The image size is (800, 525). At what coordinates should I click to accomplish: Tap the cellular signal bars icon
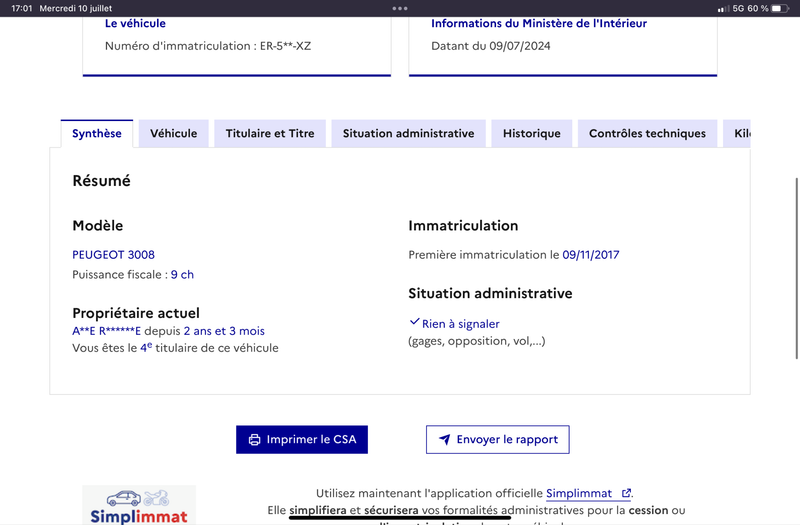pos(723,9)
